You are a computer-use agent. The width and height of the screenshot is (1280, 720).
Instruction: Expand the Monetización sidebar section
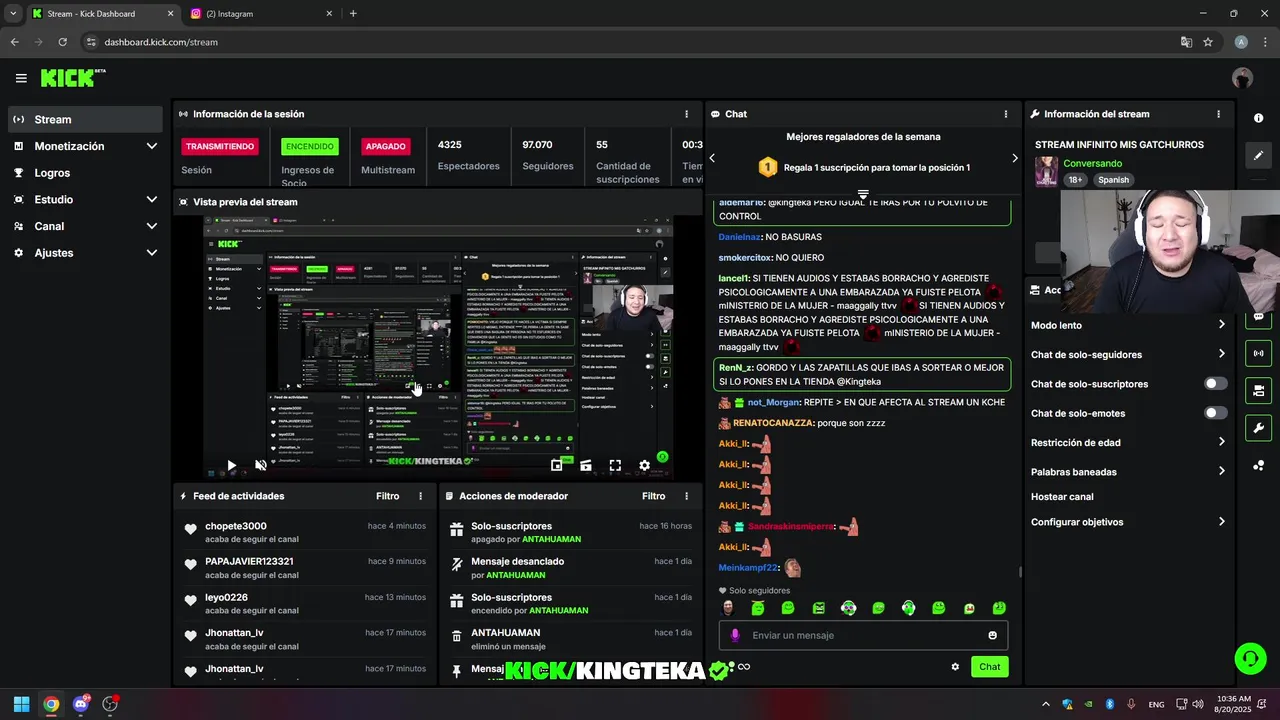click(152, 146)
